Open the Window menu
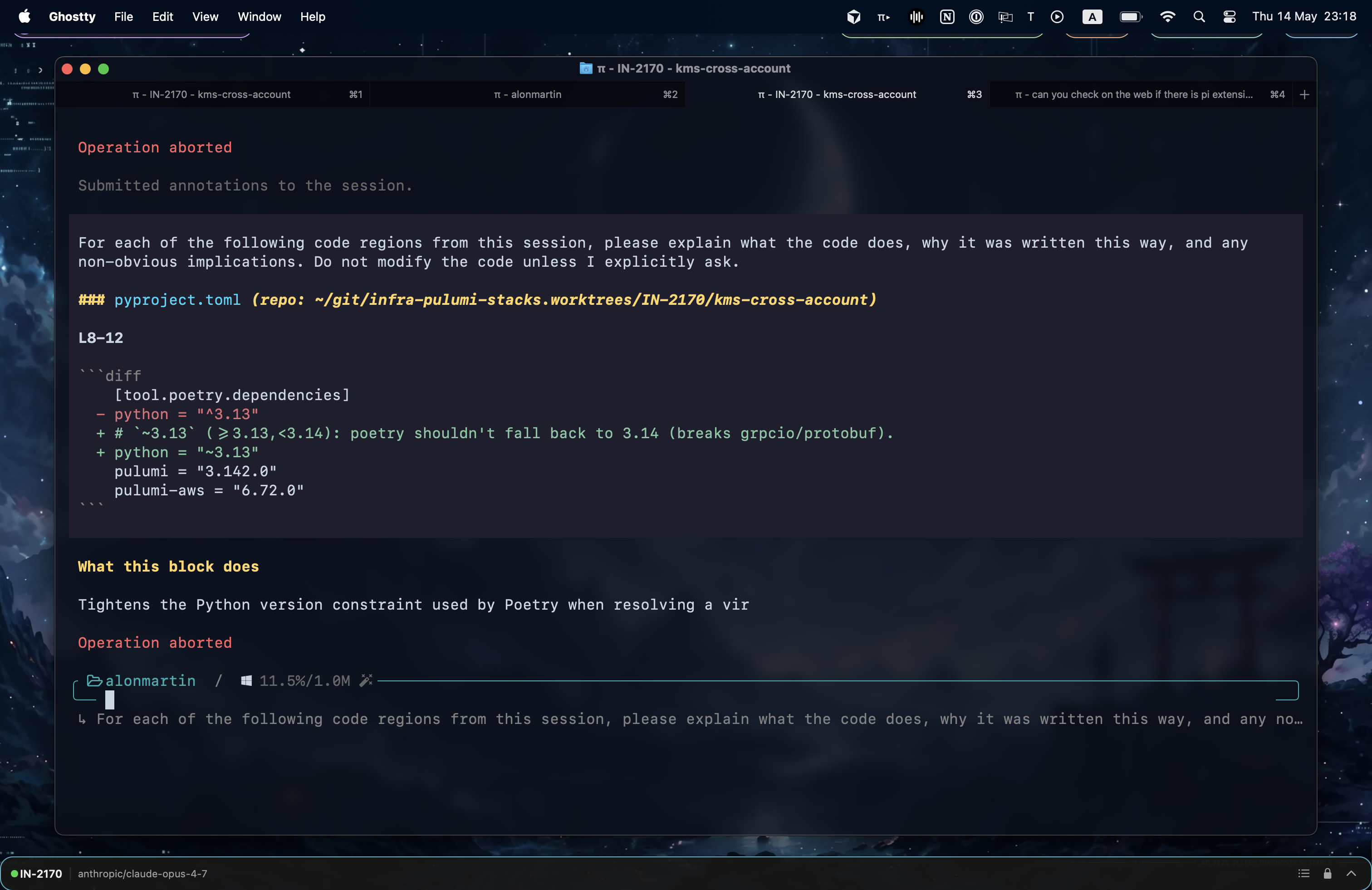1372x890 pixels. click(x=260, y=17)
